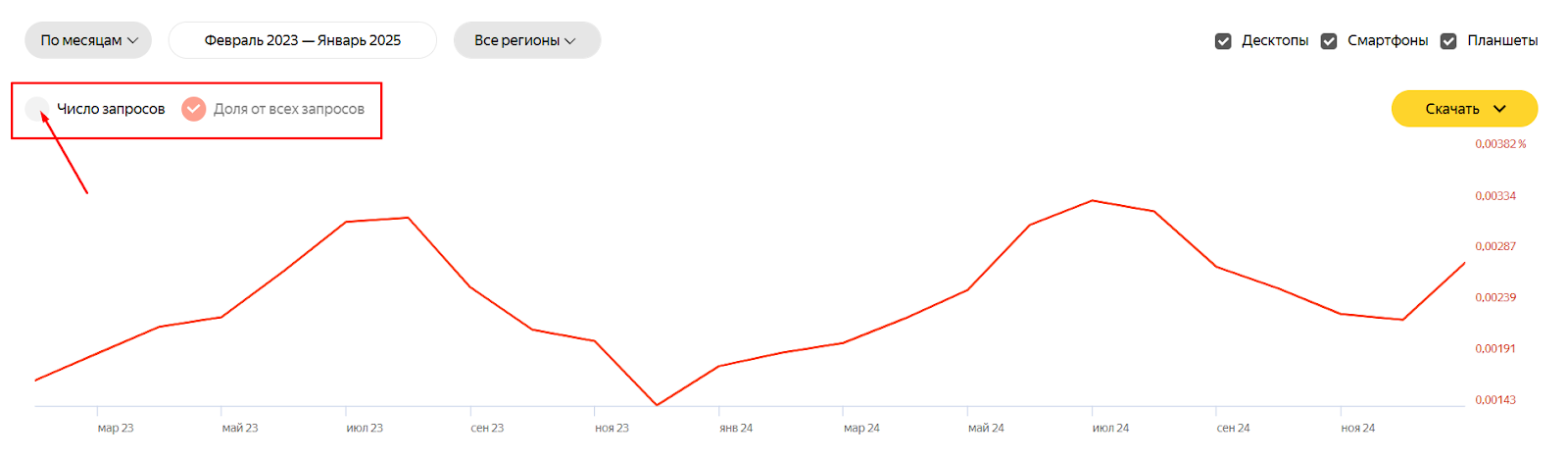Click the chevron icon beside Все регионы

(570, 41)
